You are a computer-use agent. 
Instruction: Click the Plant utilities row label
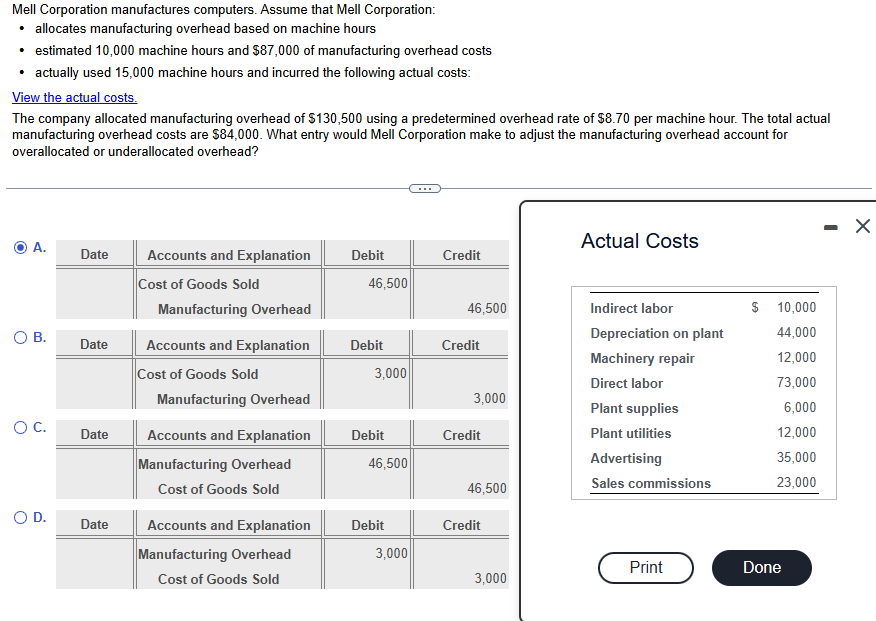631,433
